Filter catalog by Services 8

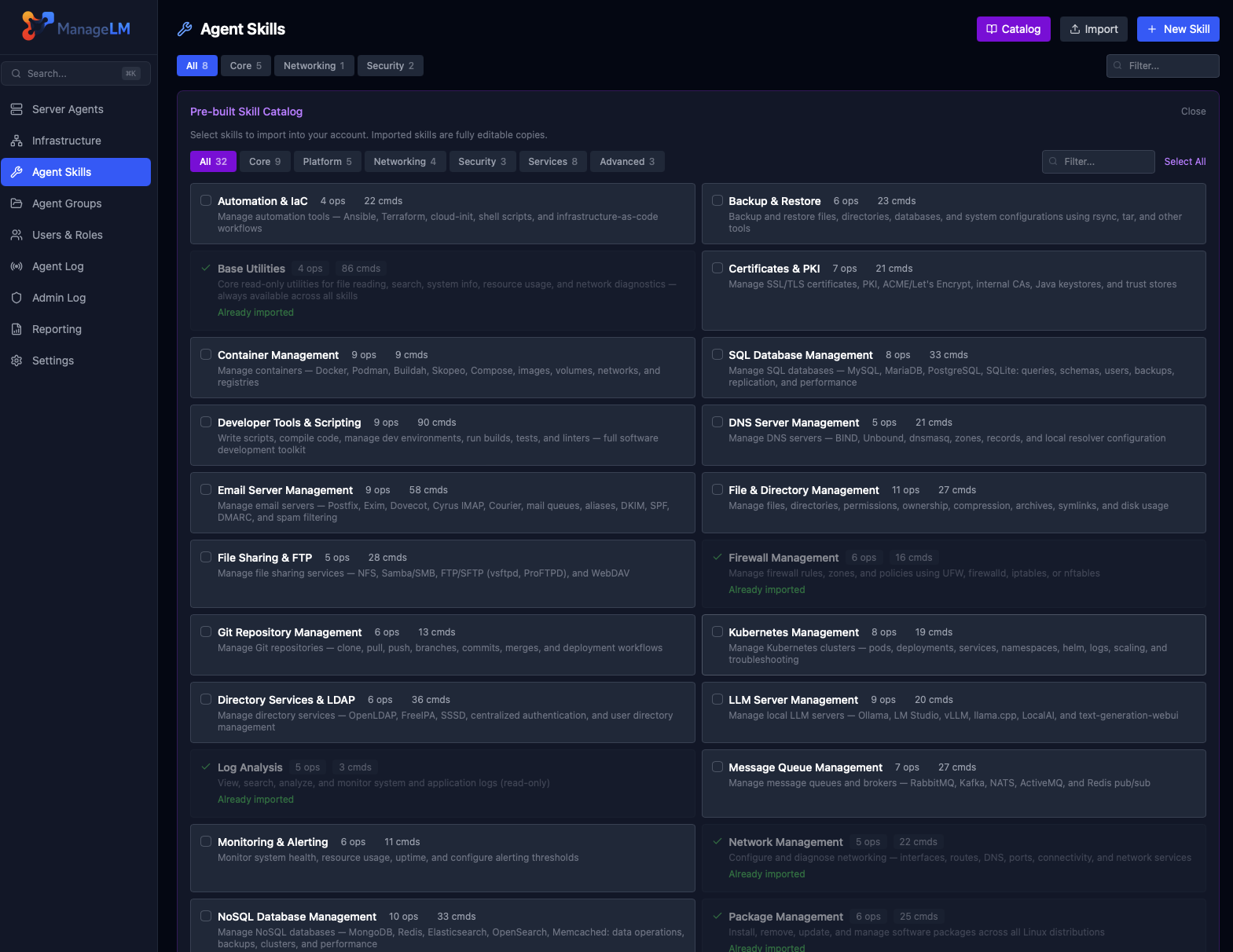coord(553,162)
